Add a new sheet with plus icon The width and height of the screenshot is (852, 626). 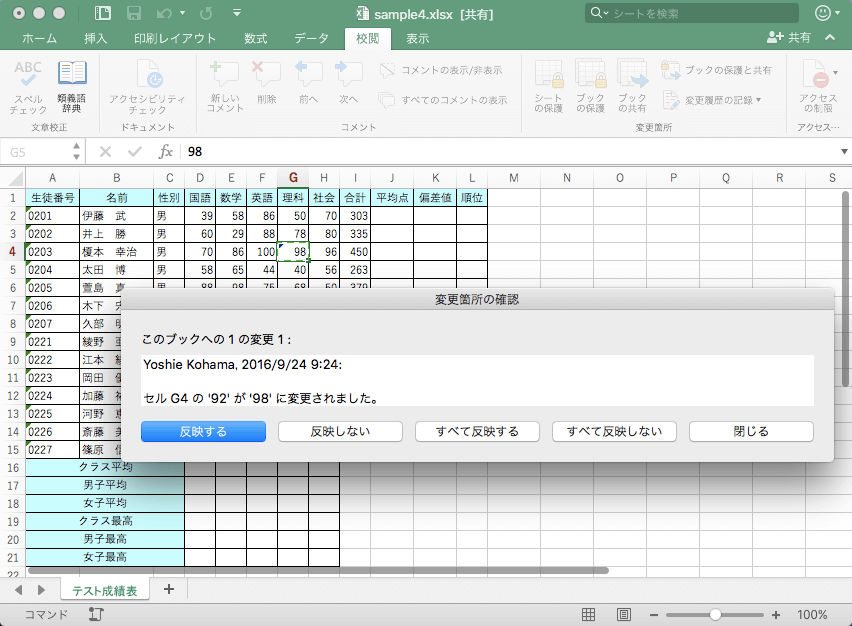[x=169, y=589]
